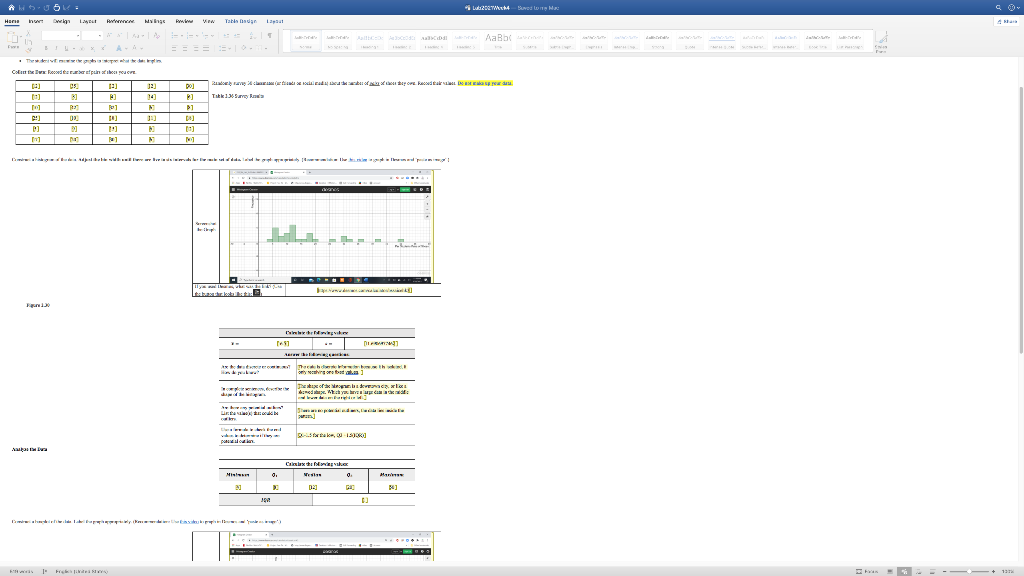
Task: Open the Desmos calculator hyperlink in table
Action: (364, 290)
